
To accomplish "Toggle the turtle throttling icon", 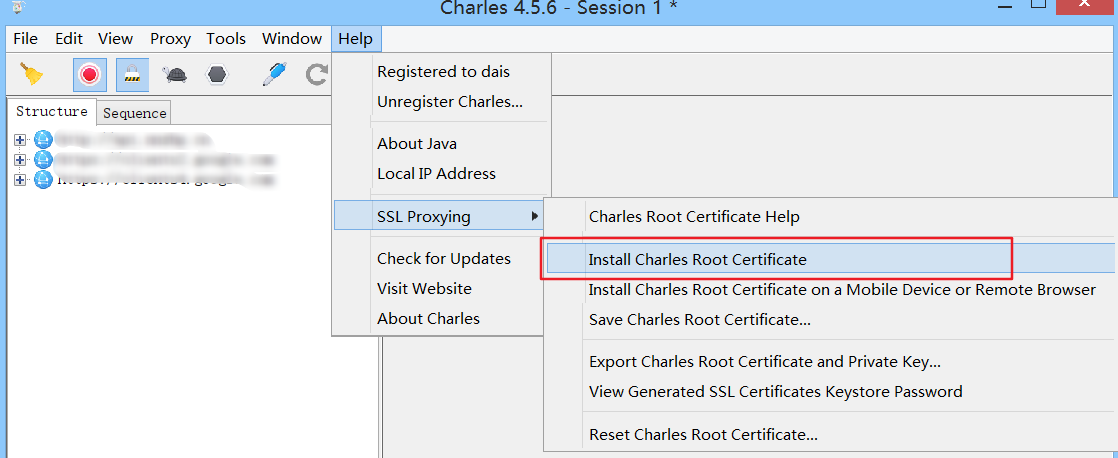I will coord(175,74).
